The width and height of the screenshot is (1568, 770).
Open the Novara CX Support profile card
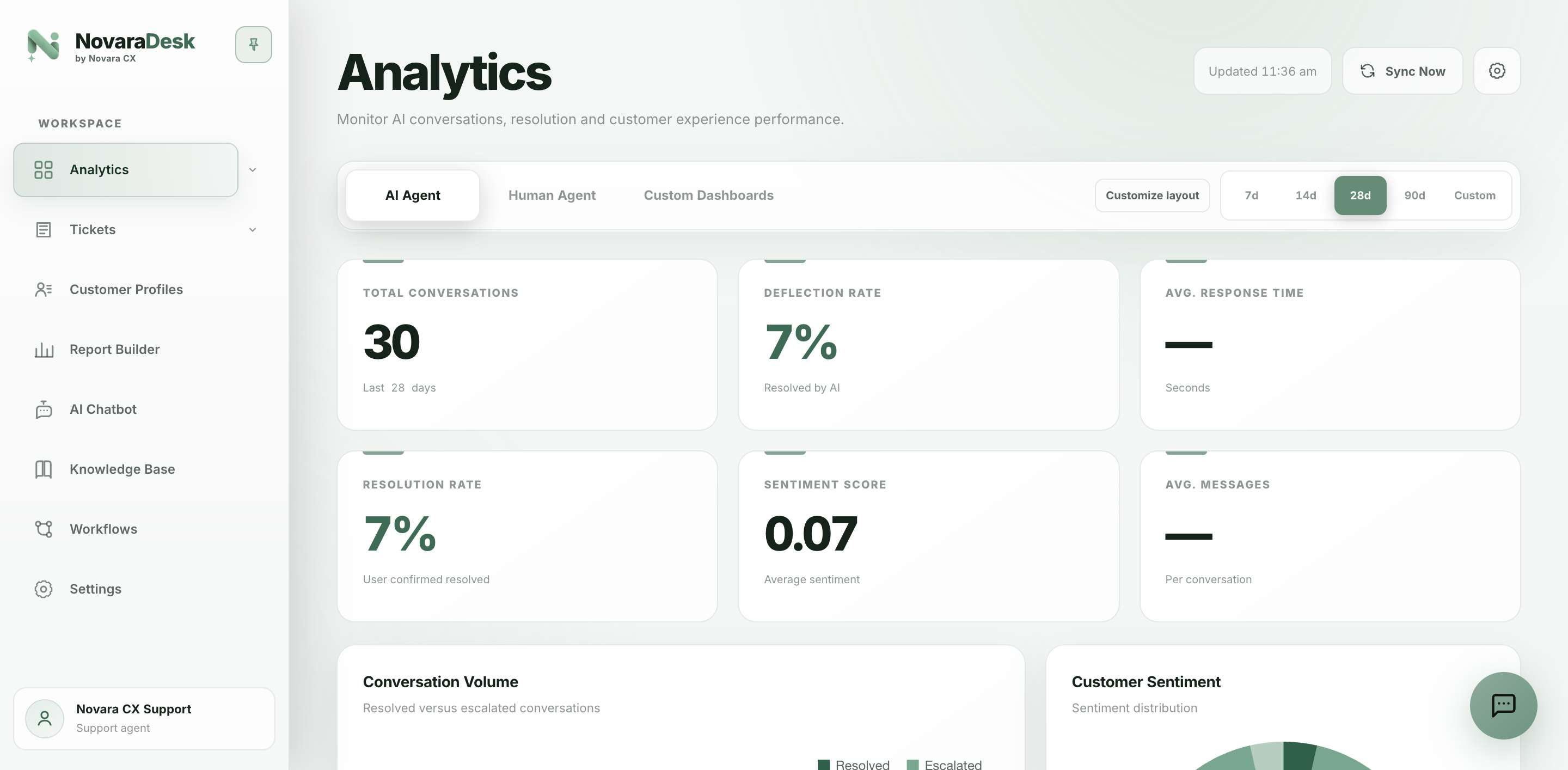[x=144, y=719]
